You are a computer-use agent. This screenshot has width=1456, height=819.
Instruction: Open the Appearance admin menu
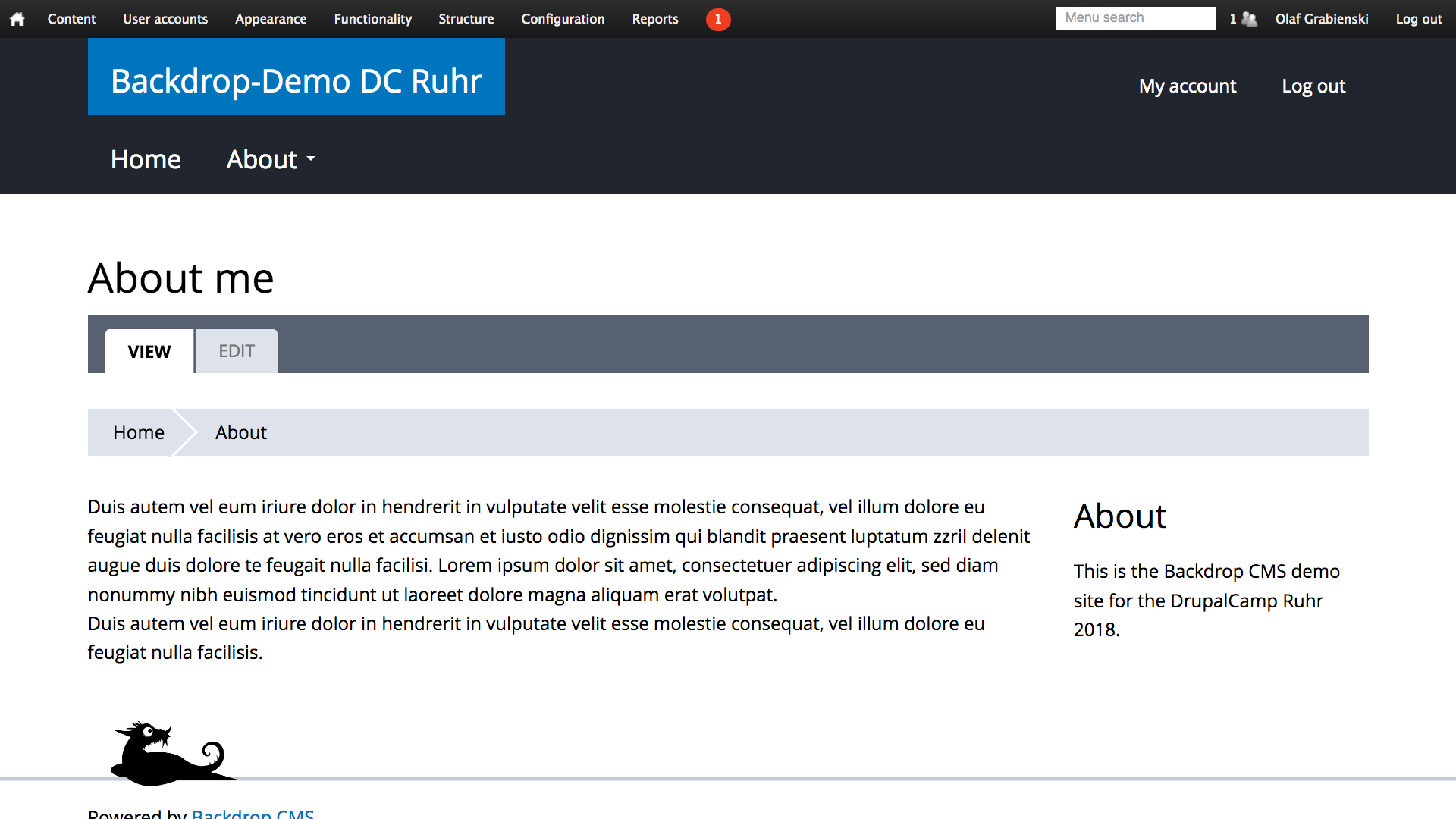point(271,19)
